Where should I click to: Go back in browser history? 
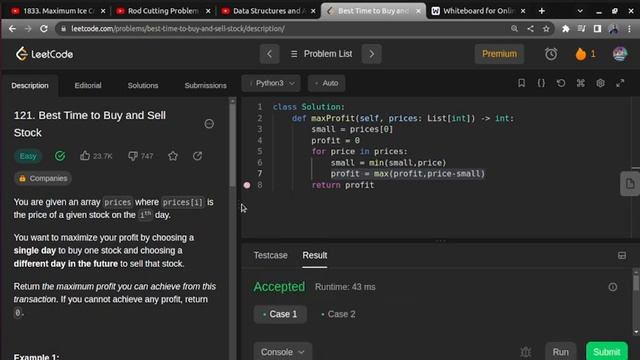tap(12, 29)
